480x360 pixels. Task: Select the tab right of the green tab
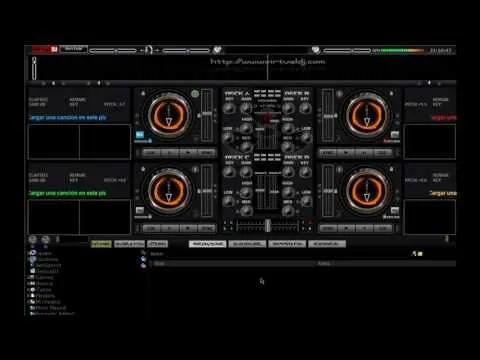tap(129, 244)
